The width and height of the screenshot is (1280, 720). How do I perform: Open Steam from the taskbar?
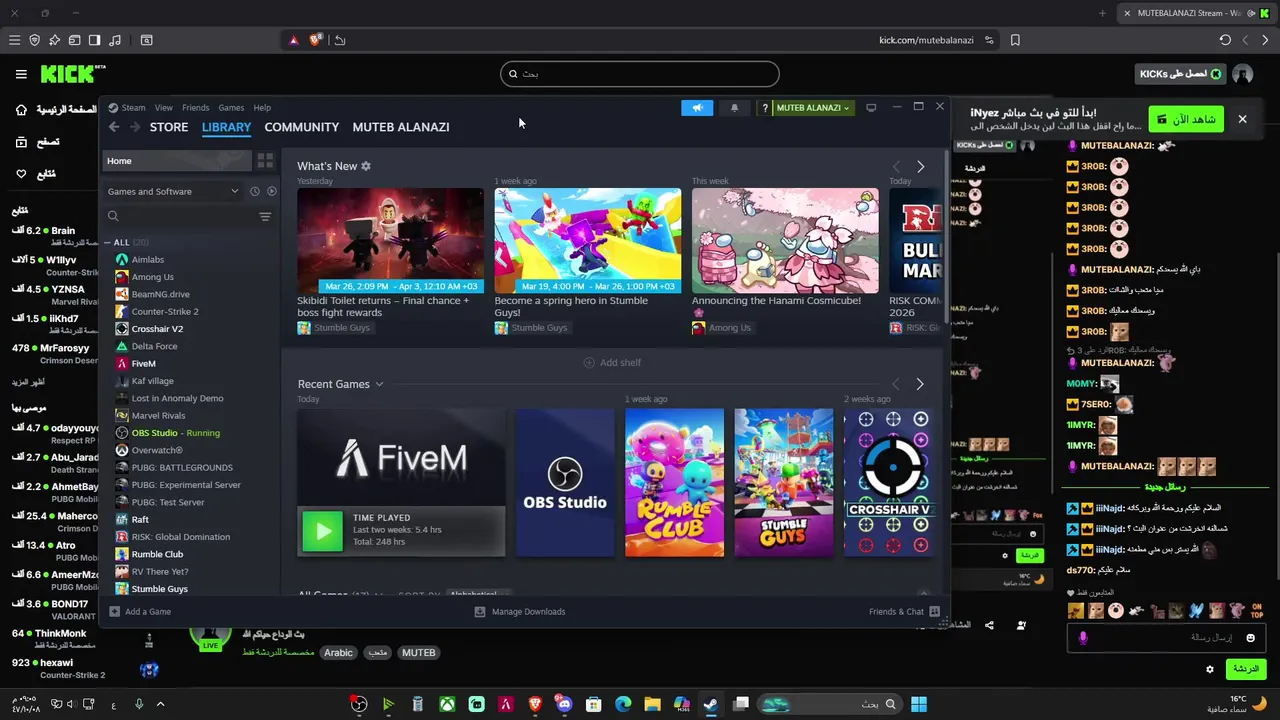coord(710,704)
